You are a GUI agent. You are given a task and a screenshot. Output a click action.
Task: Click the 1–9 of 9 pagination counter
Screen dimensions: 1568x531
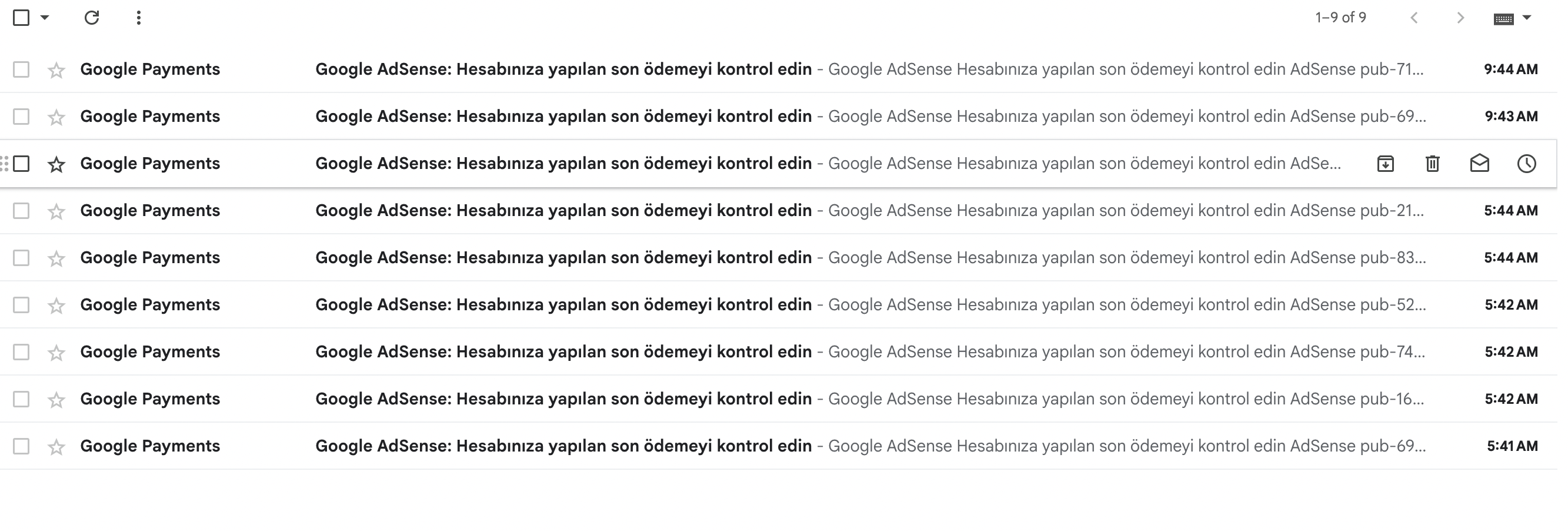[1340, 18]
